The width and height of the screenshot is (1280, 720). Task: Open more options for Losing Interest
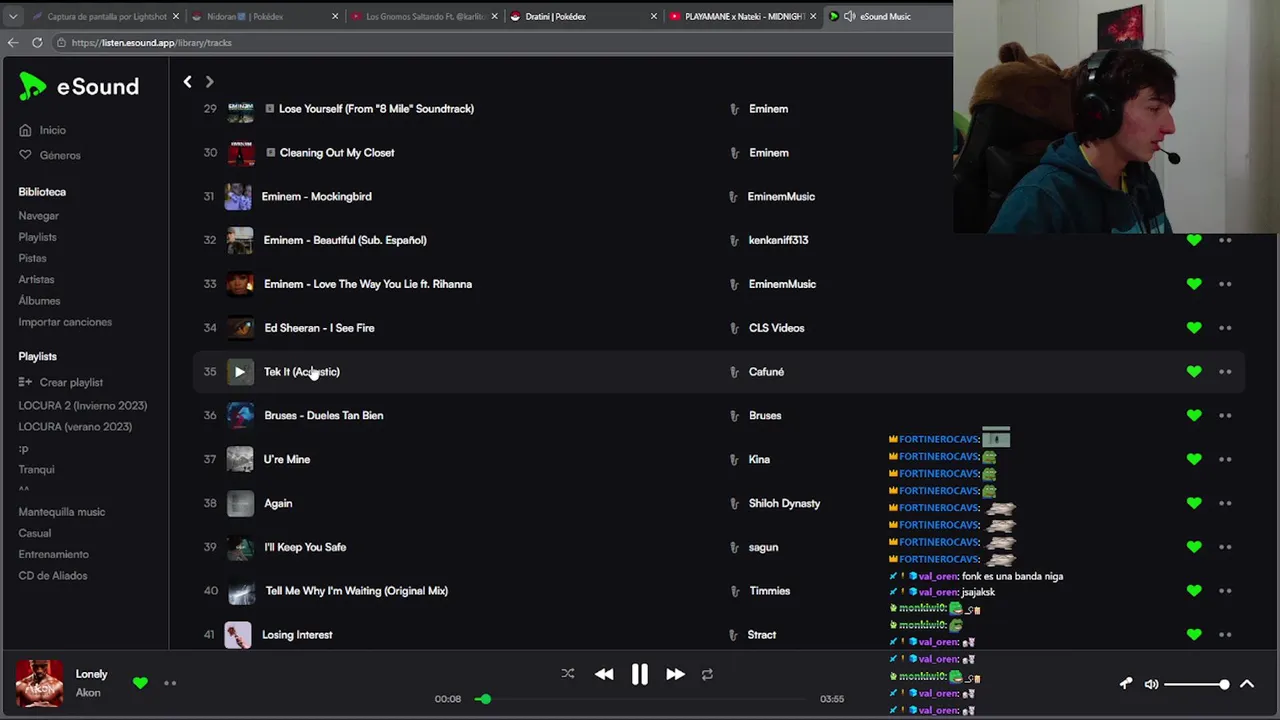click(1225, 635)
